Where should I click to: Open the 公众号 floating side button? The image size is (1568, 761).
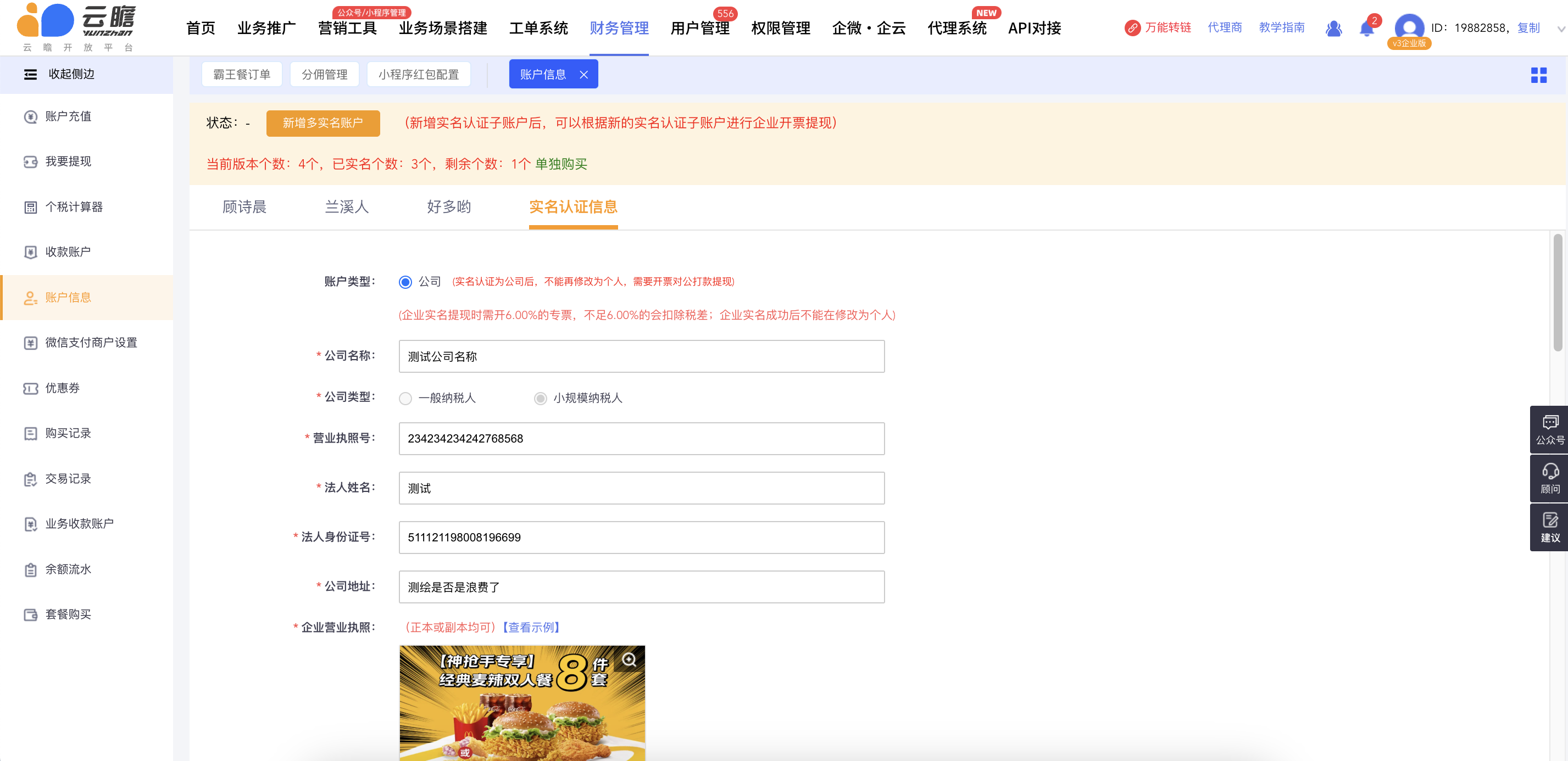(1549, 429)
